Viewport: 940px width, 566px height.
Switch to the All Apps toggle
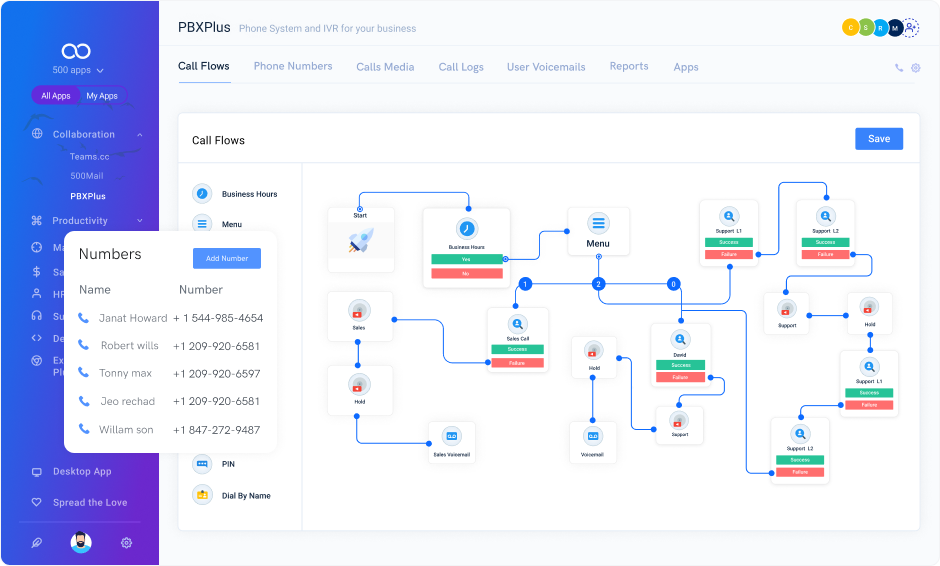click(x=56, y=96)
